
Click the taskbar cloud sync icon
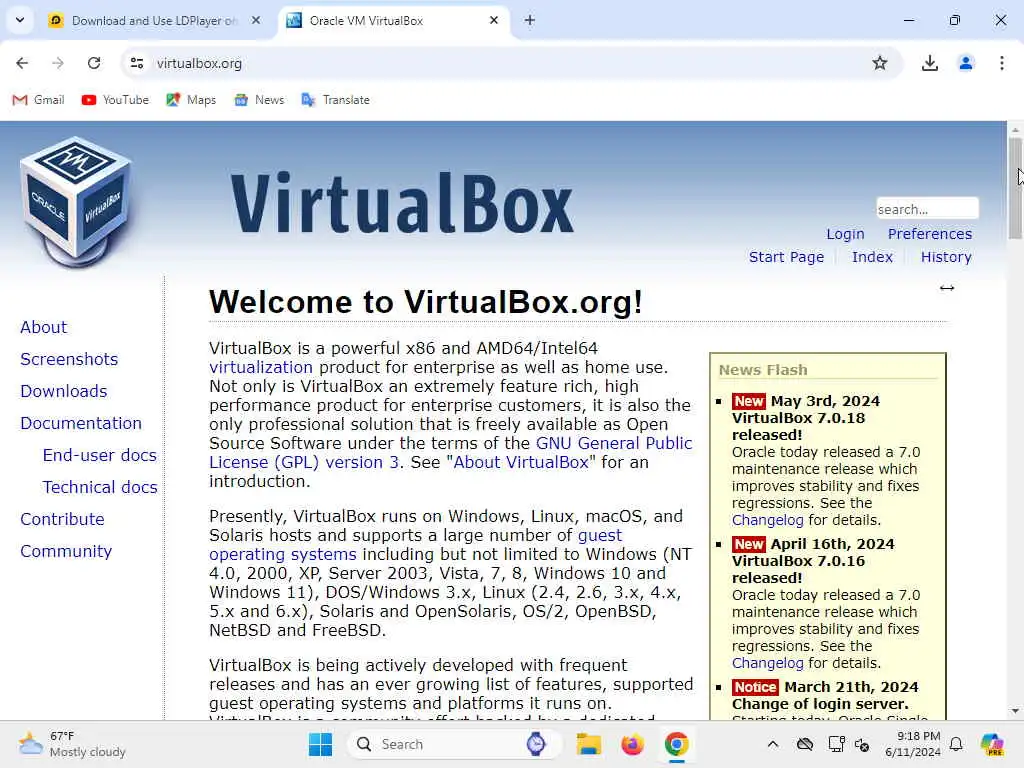(x=805, y=744)
